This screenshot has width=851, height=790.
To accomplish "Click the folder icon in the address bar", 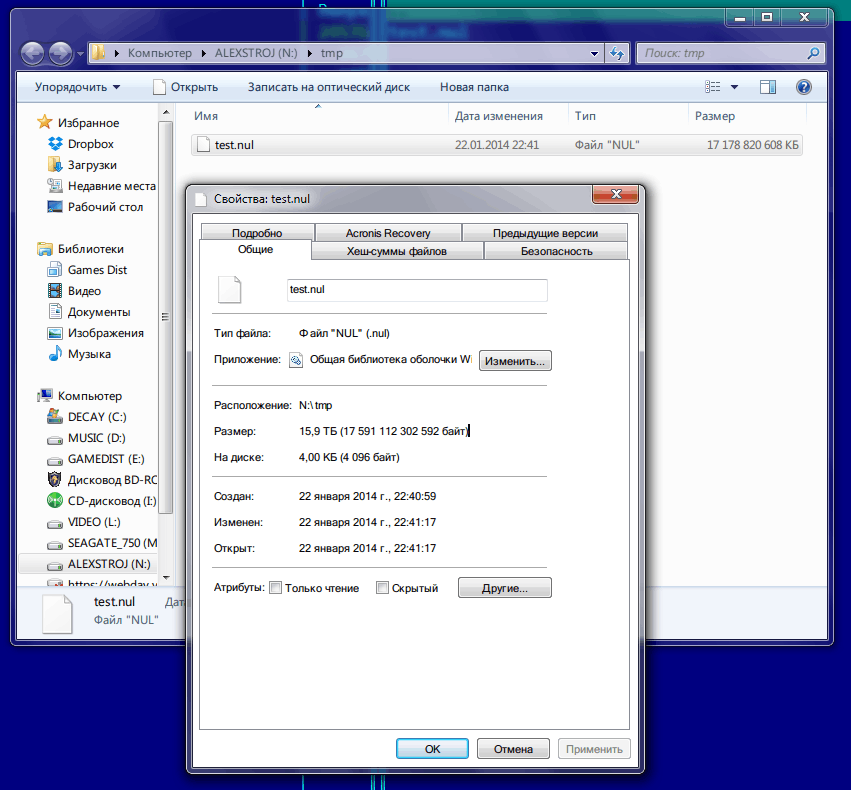I will point(98,53).
